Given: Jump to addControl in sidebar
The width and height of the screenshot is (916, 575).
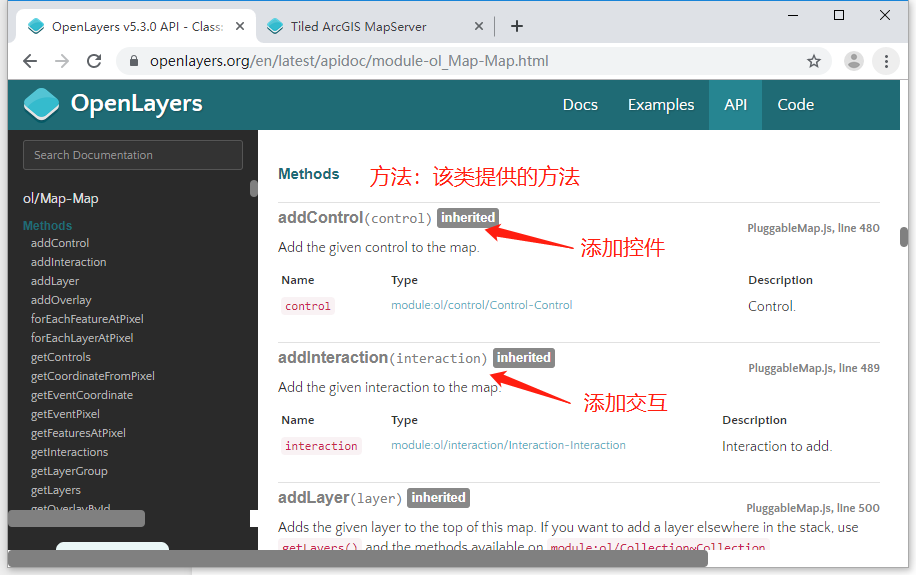Looking at the screenshot, I should click(60, 243).
